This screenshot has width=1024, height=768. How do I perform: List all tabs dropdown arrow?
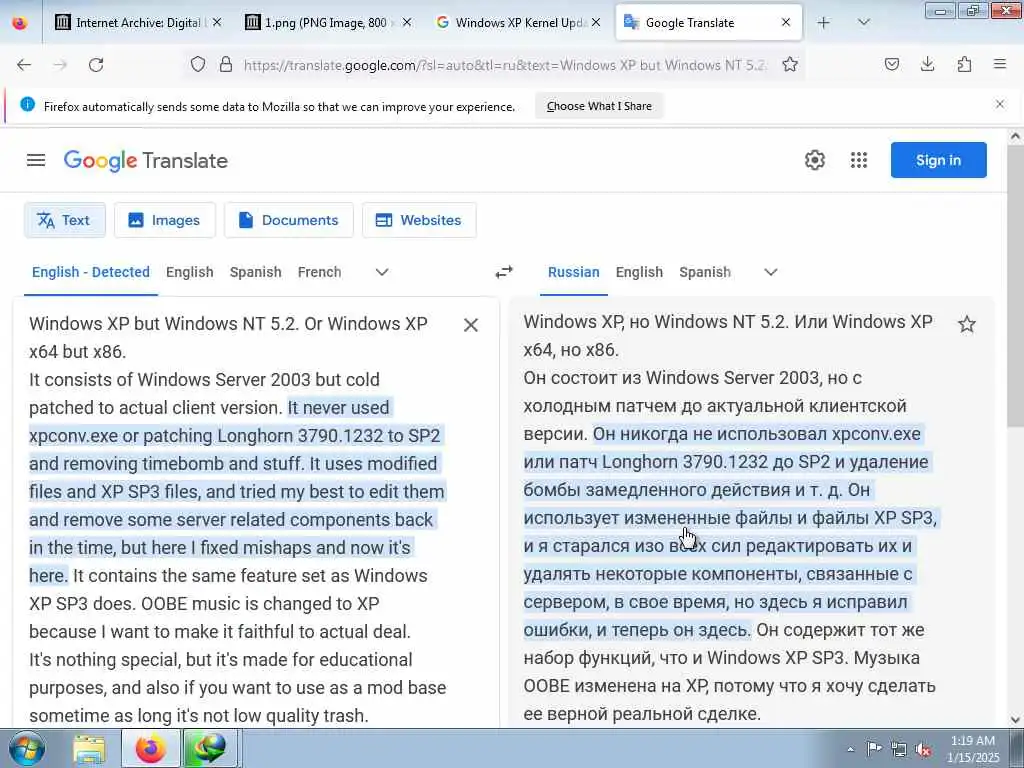(x=863, y=23)
